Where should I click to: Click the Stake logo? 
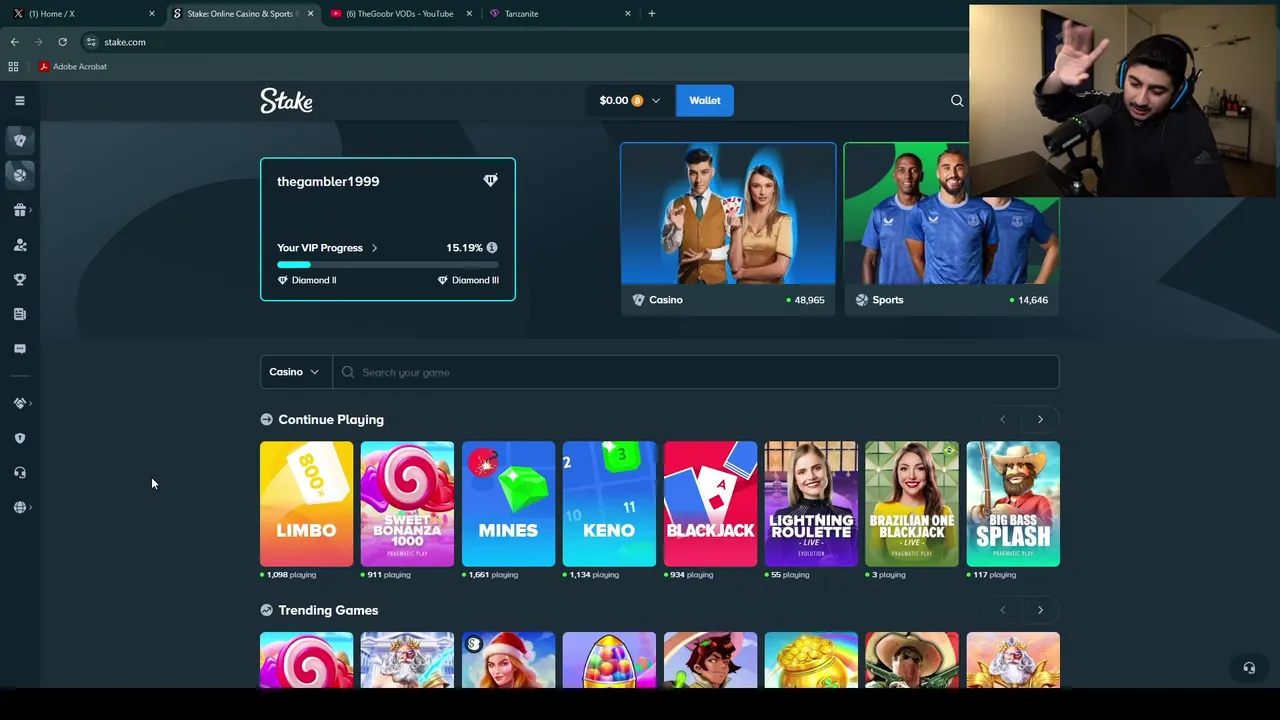tap(287, 100)
